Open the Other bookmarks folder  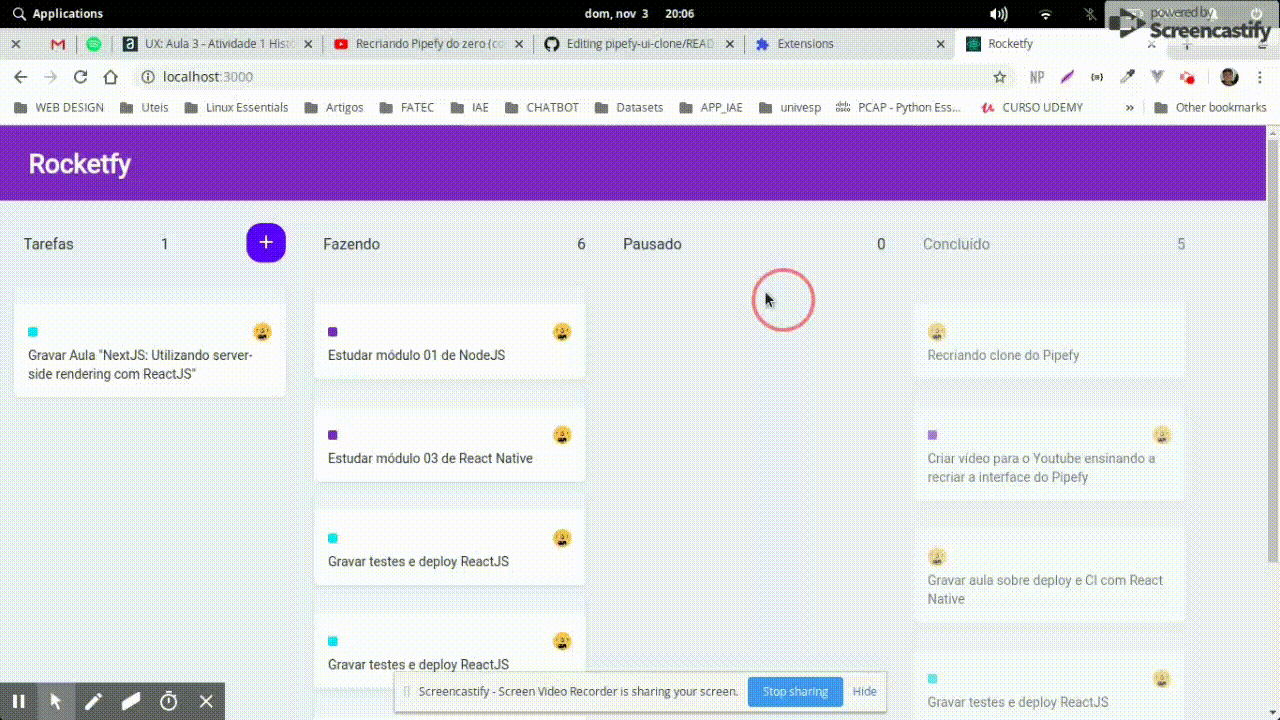click(x=1210, y=107)
